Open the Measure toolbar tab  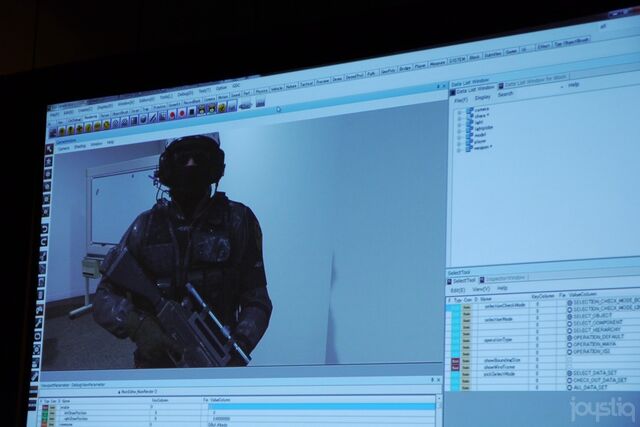click(x=438, y=63)
